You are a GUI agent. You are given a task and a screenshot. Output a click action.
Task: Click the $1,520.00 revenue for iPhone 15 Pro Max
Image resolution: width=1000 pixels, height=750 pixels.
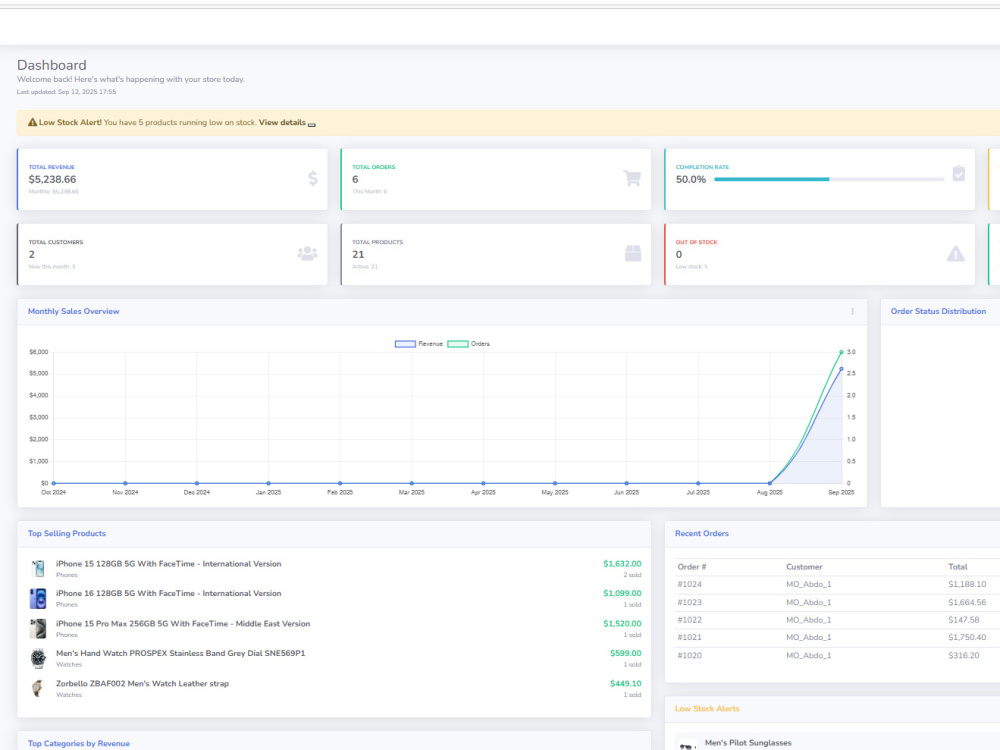(x=622, y=624)
